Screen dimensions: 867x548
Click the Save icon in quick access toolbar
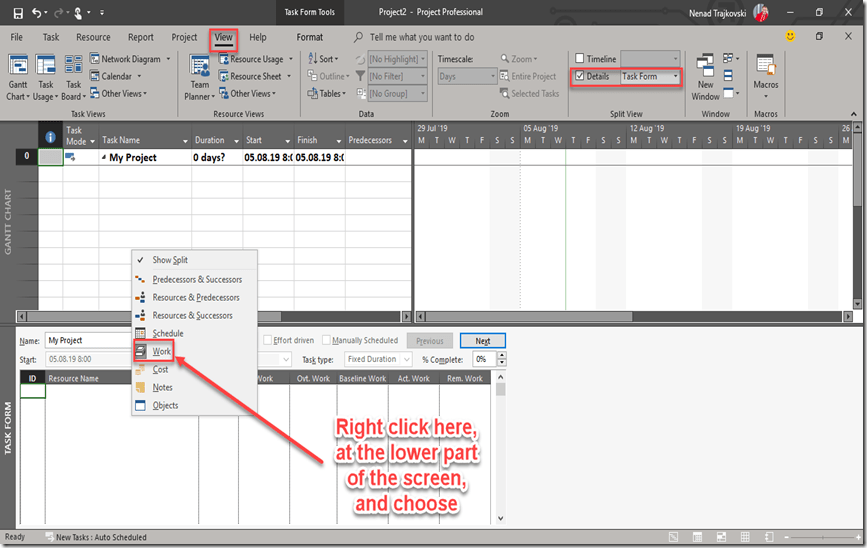18,13
